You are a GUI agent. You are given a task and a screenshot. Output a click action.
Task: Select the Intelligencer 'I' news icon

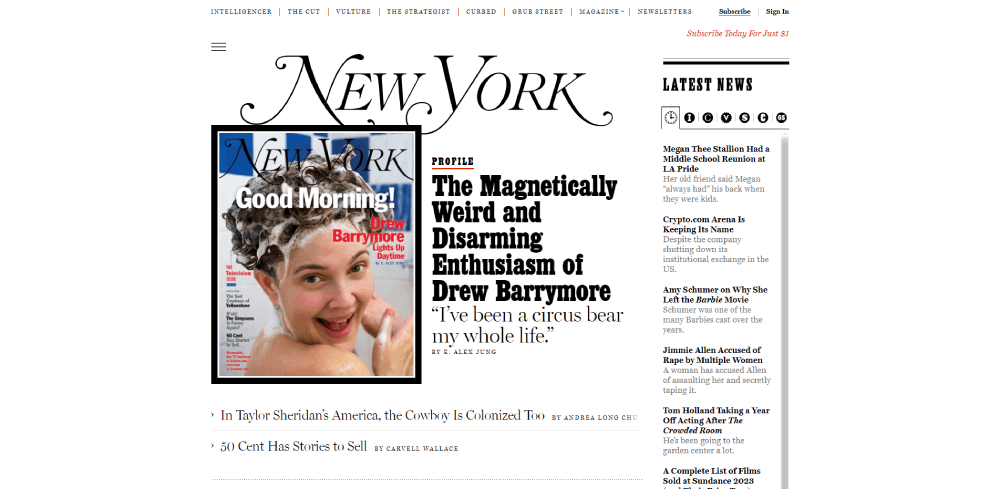tap(689, 117)
